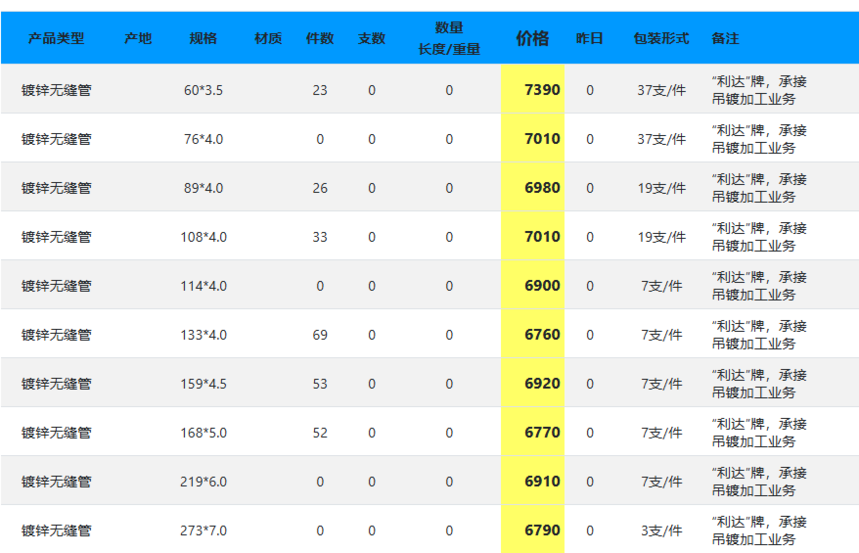Click the 备注 column header
The image size is (859, 553).
[725, 38]
